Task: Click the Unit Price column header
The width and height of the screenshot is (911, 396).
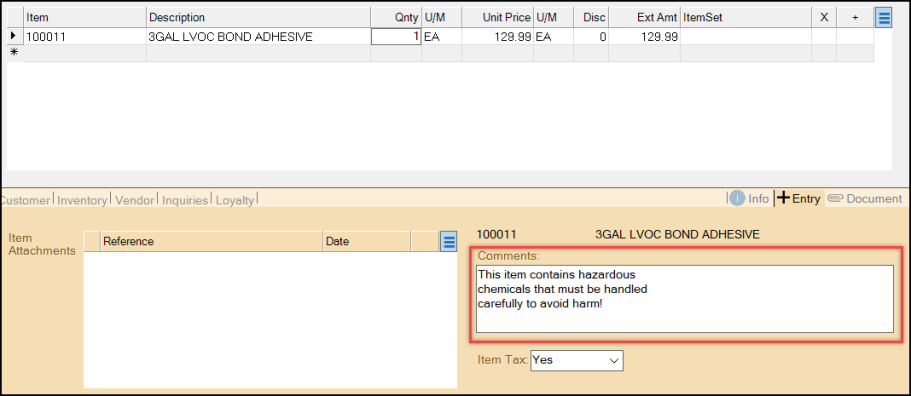Action: (497, 17)
